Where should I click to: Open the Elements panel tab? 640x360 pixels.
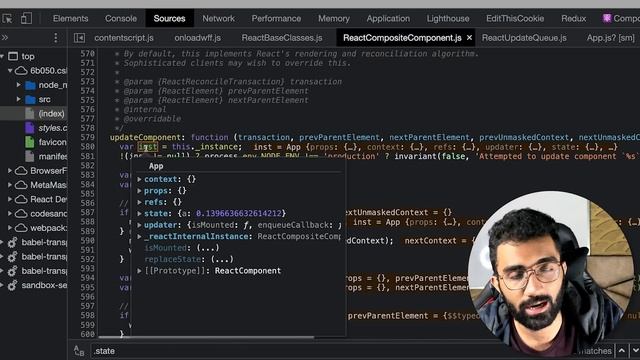[70, 18]
